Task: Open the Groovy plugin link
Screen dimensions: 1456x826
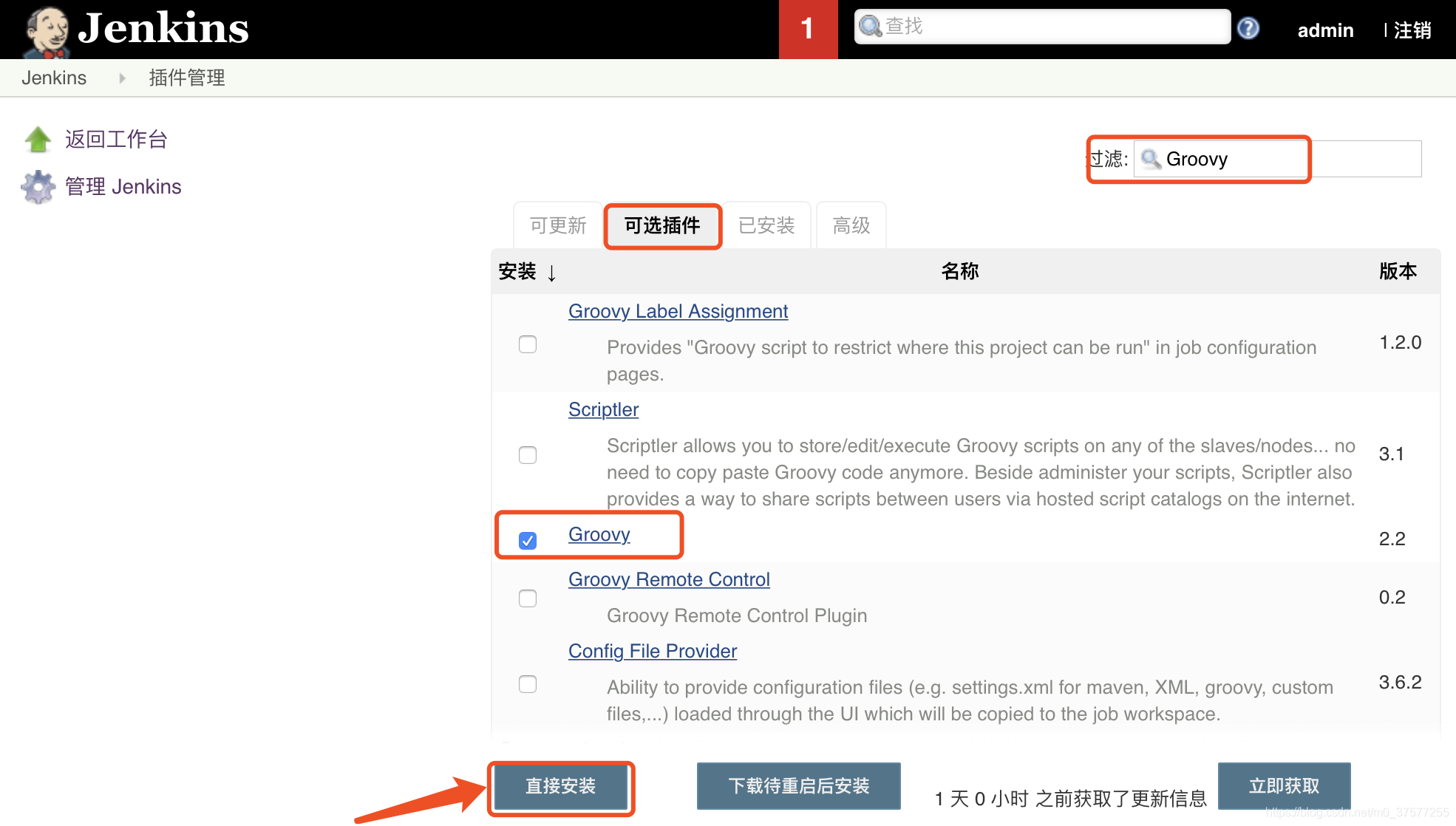Action: [599, 535]
